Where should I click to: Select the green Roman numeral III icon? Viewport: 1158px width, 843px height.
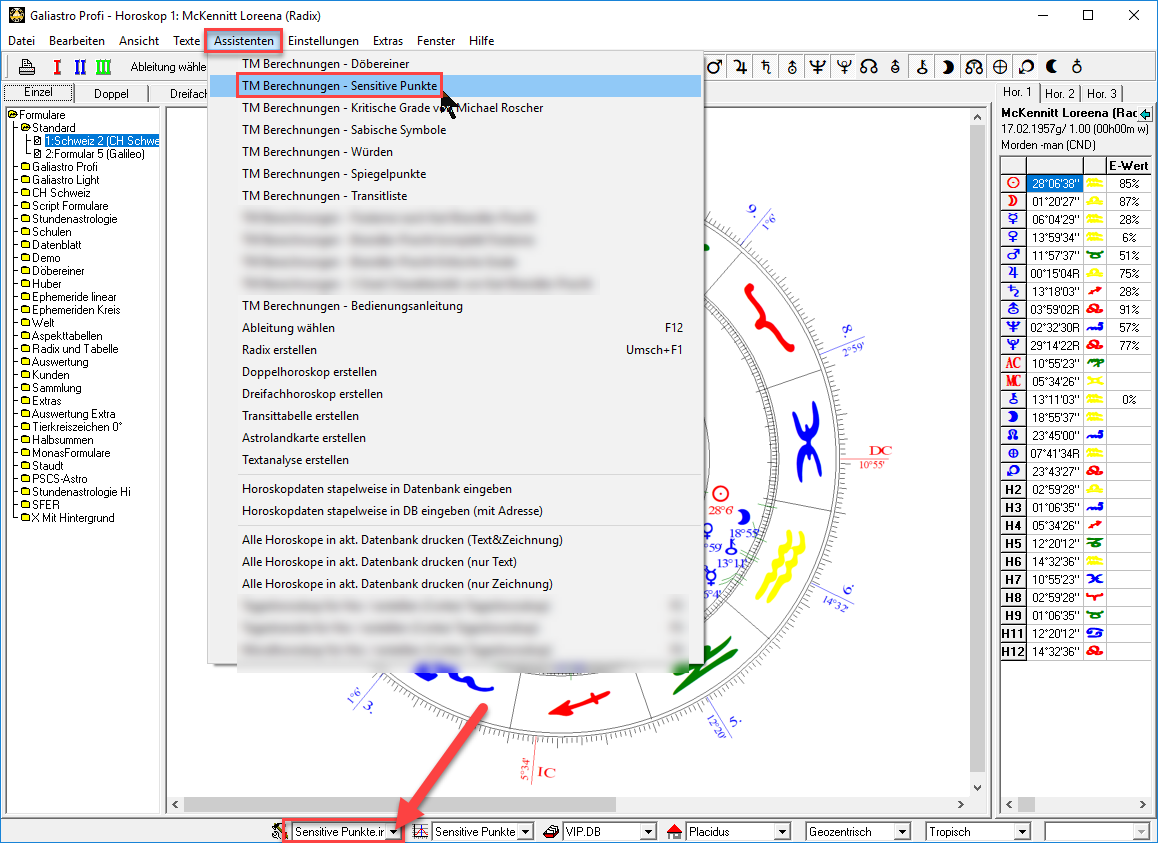(103, 67)
